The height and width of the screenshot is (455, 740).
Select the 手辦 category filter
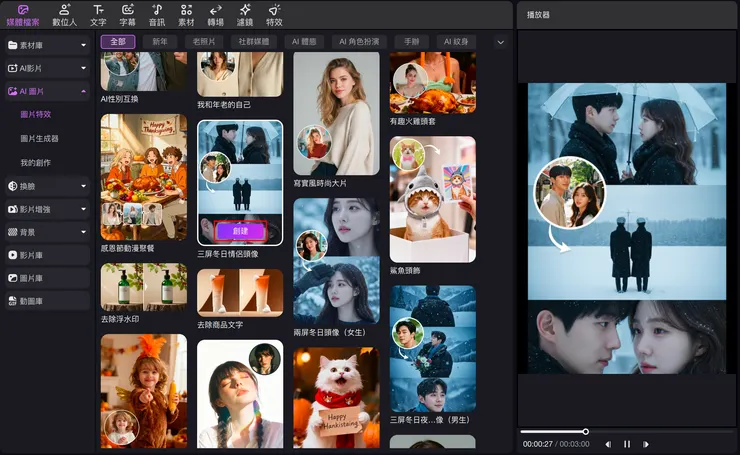[x=412, y=42]
